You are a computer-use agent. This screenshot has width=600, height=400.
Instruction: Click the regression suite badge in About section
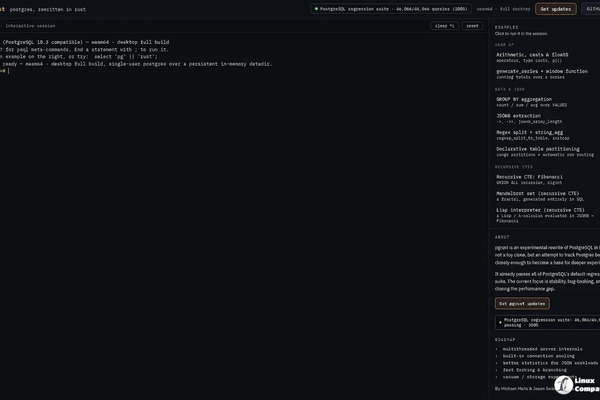click(x=548, y=322)
